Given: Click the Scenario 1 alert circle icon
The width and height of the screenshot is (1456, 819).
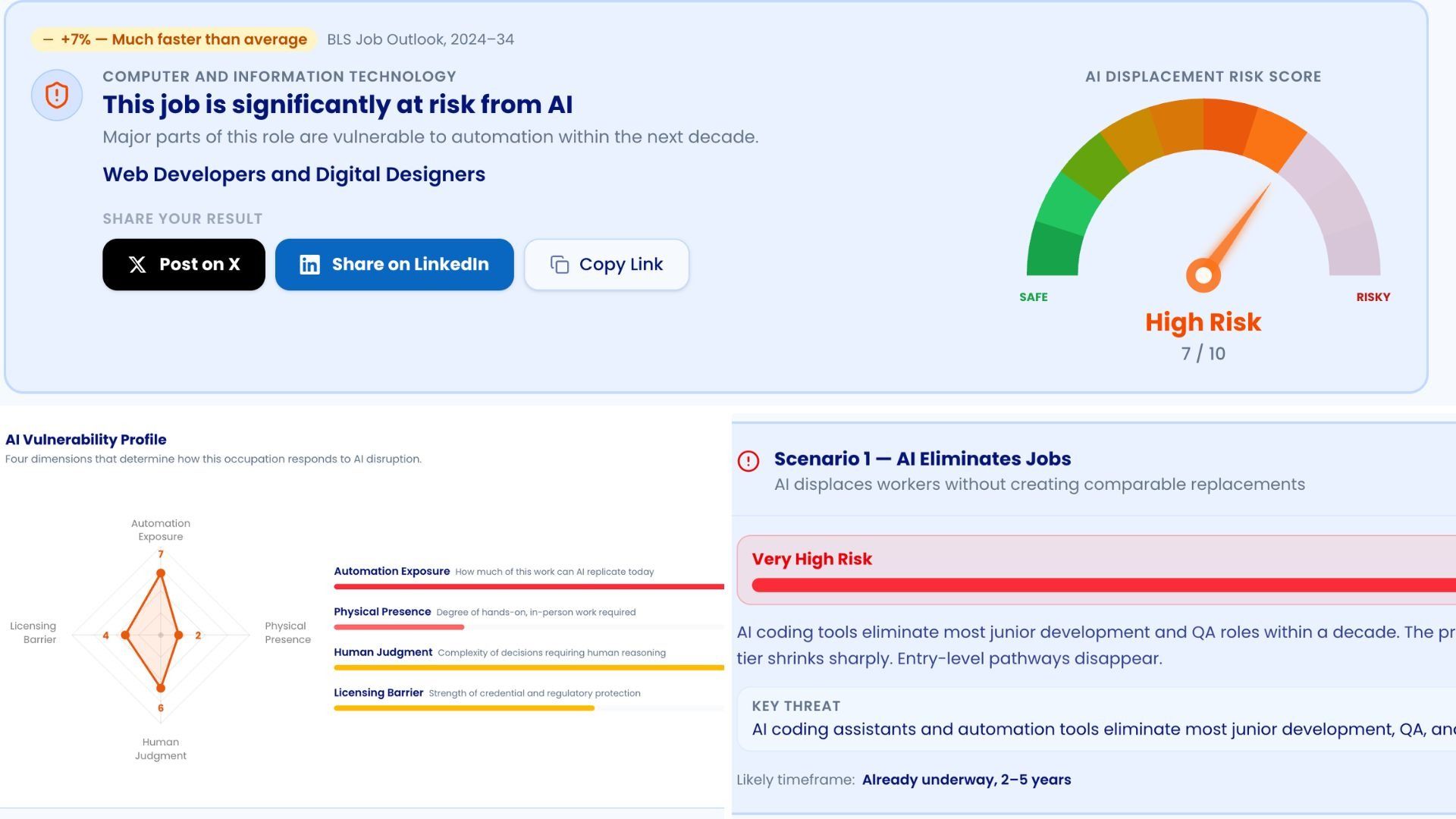Looking at the screenshot, I should 748,461.
